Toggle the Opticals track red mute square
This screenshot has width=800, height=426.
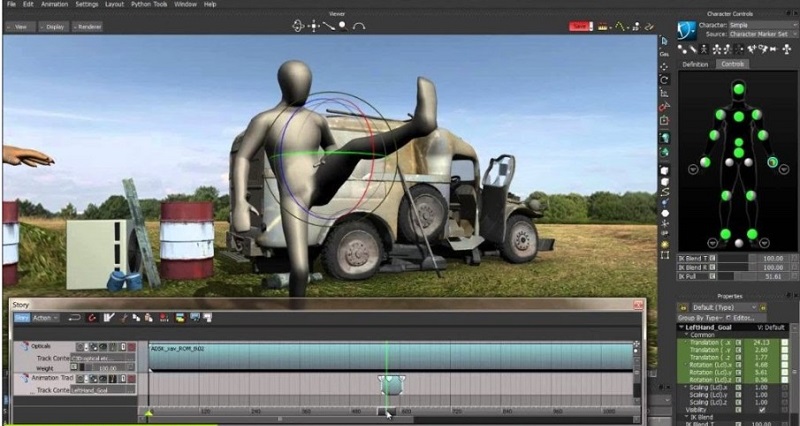(131, 347)
